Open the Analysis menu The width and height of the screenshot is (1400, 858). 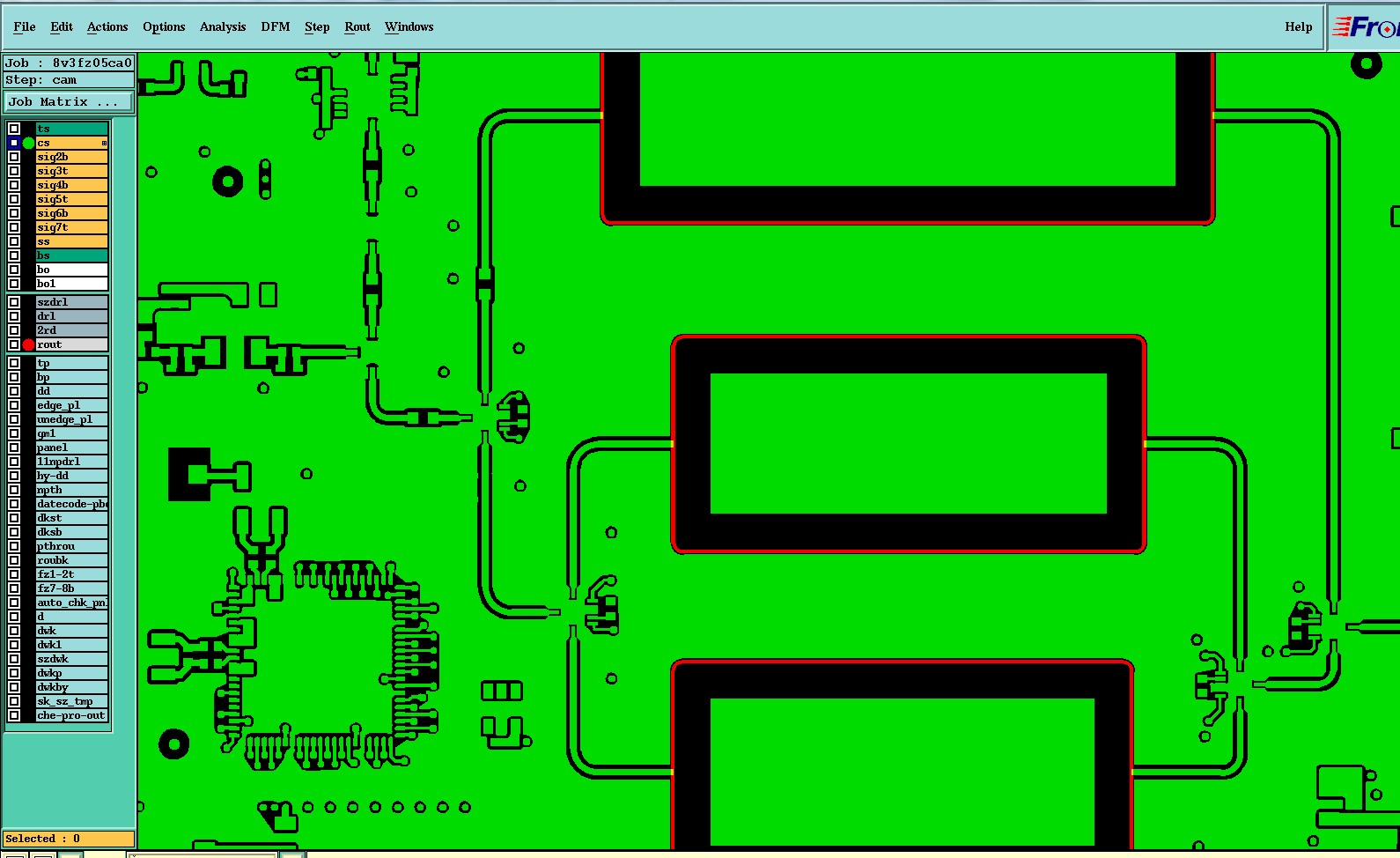click(223, 27)
